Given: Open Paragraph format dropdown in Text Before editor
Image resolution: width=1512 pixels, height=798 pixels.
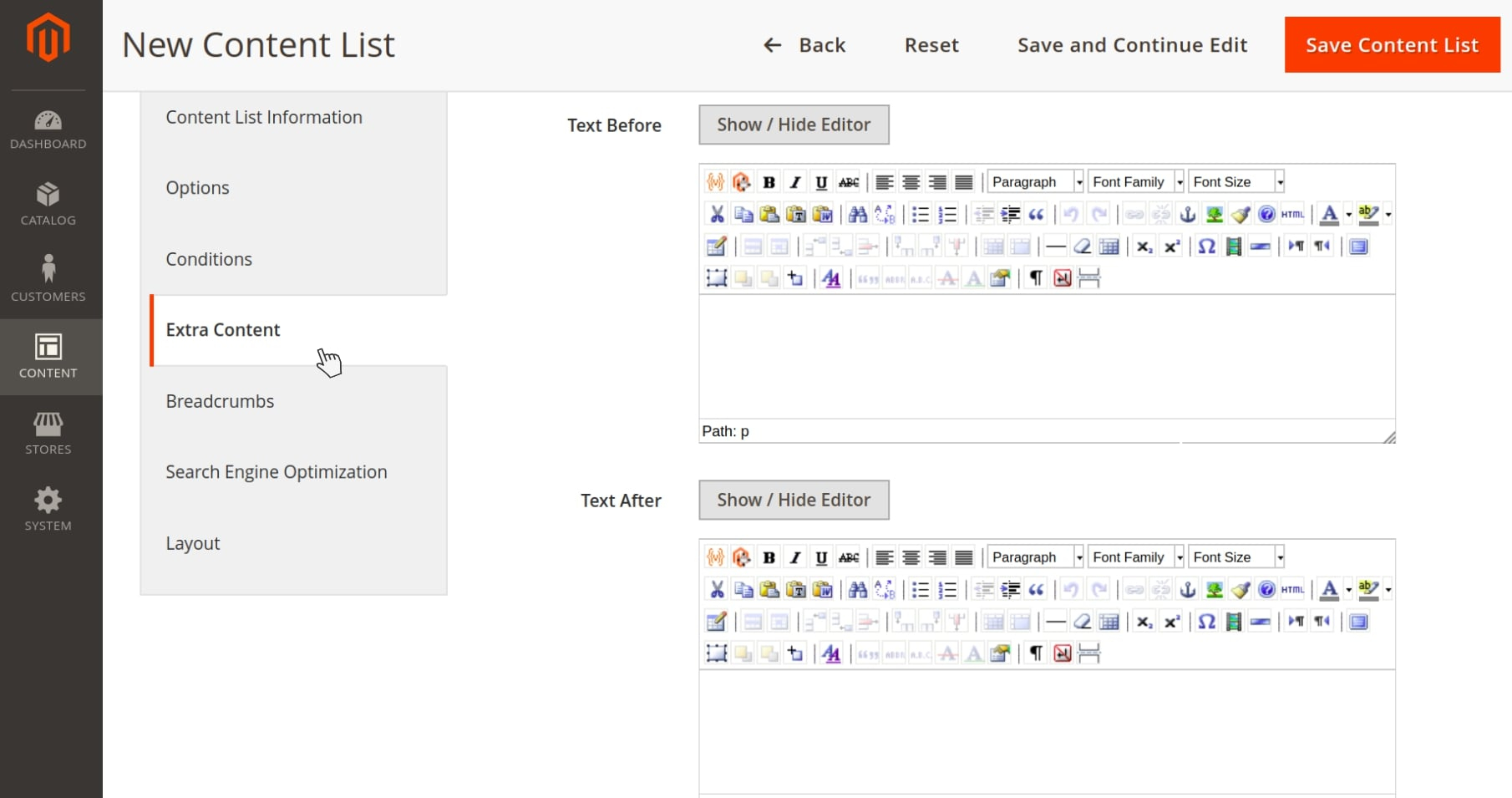Looking at the screenshot, I should pyautogui.click(x=1035, y=182).
